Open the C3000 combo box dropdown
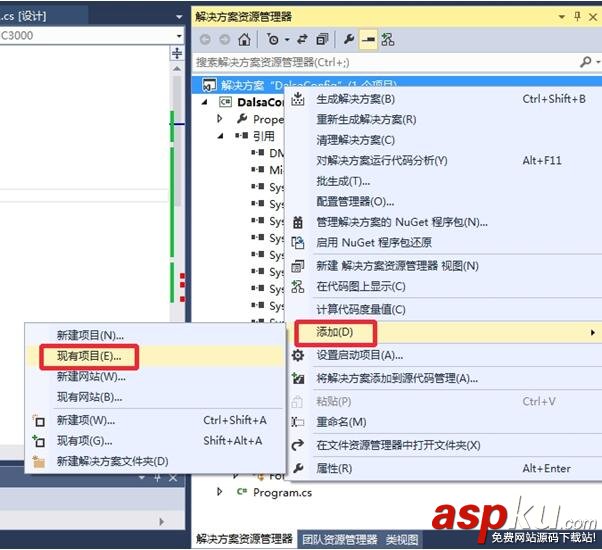The image size is (602, 550). [179, 36]
